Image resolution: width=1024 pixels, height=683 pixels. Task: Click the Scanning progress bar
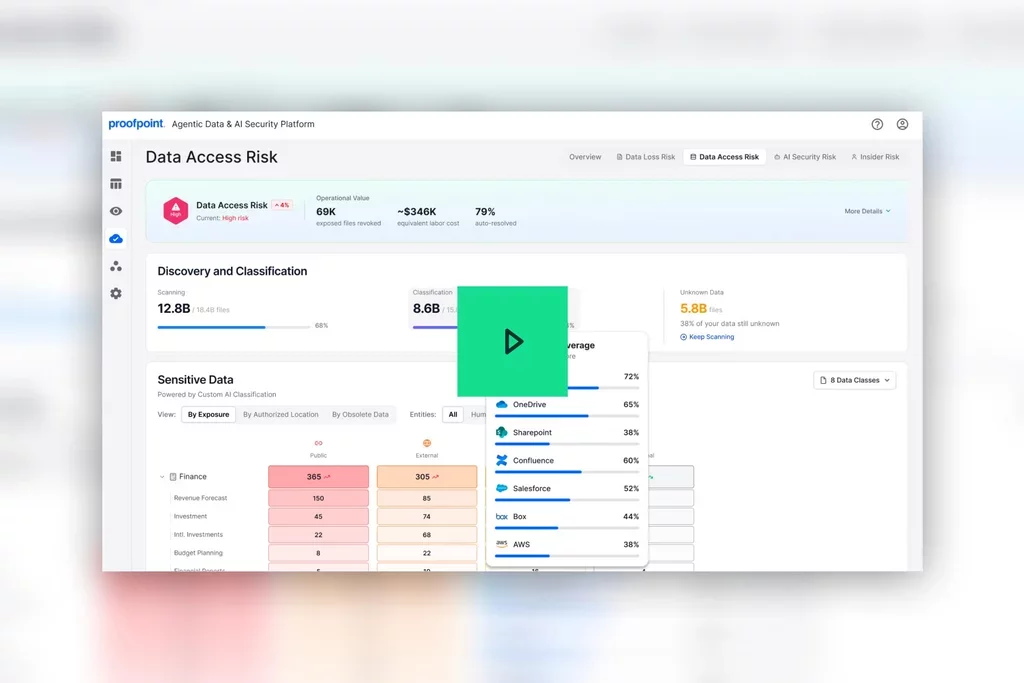[233, 326]
